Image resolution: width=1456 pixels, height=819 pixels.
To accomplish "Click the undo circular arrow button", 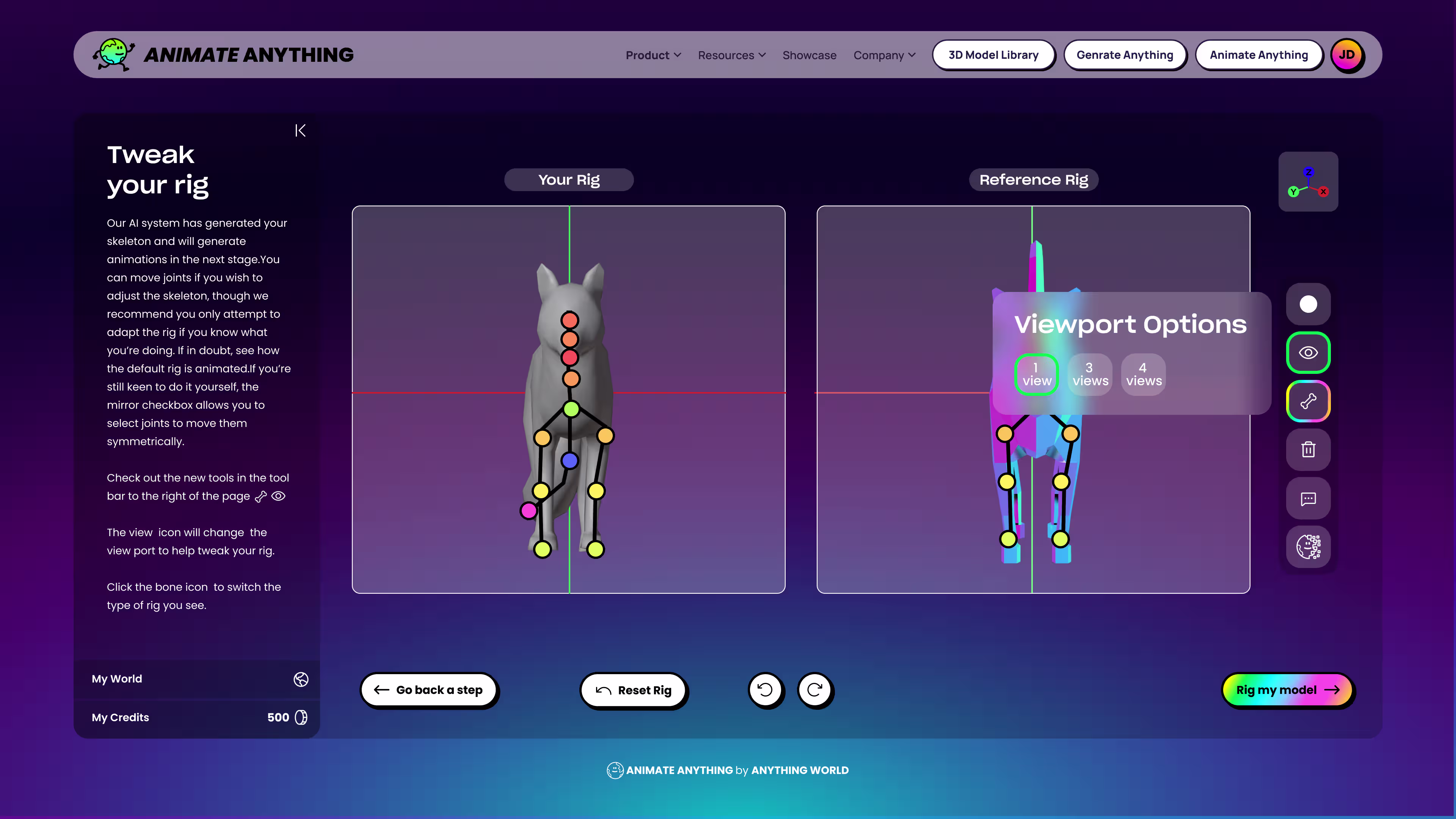I will [765, 690].
